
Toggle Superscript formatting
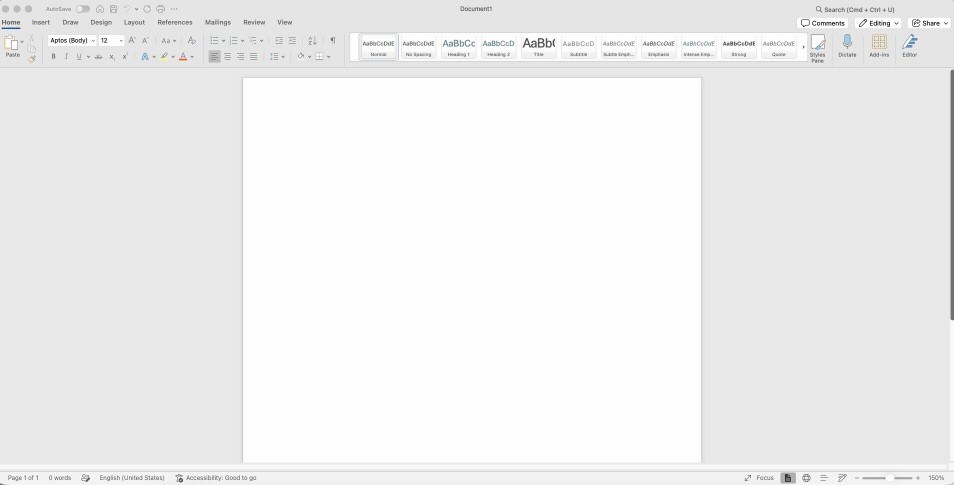[125, 57]
